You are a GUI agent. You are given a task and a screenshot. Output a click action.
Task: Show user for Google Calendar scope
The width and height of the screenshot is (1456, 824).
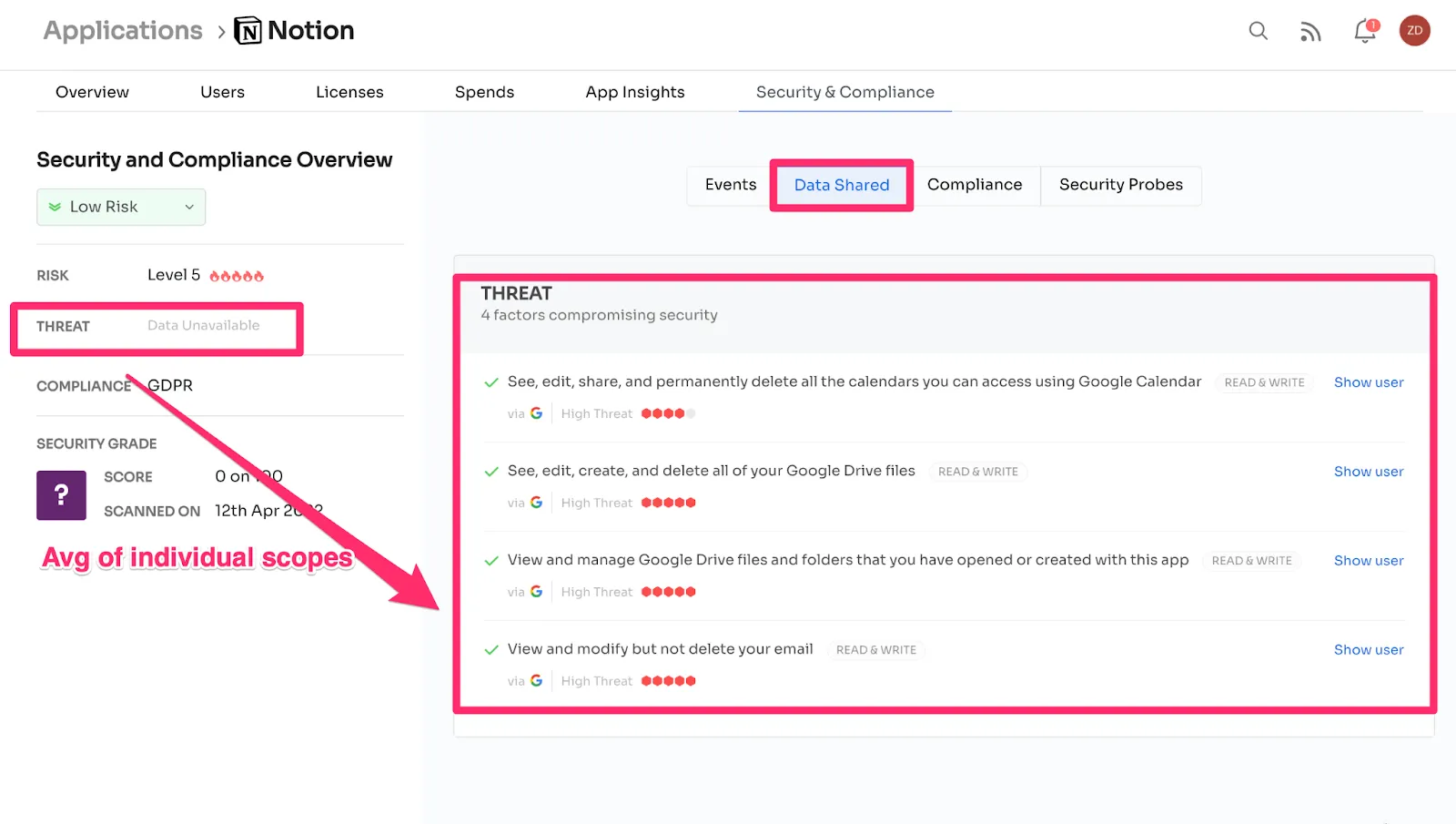pyautogui.click(x=1369, y=382)
